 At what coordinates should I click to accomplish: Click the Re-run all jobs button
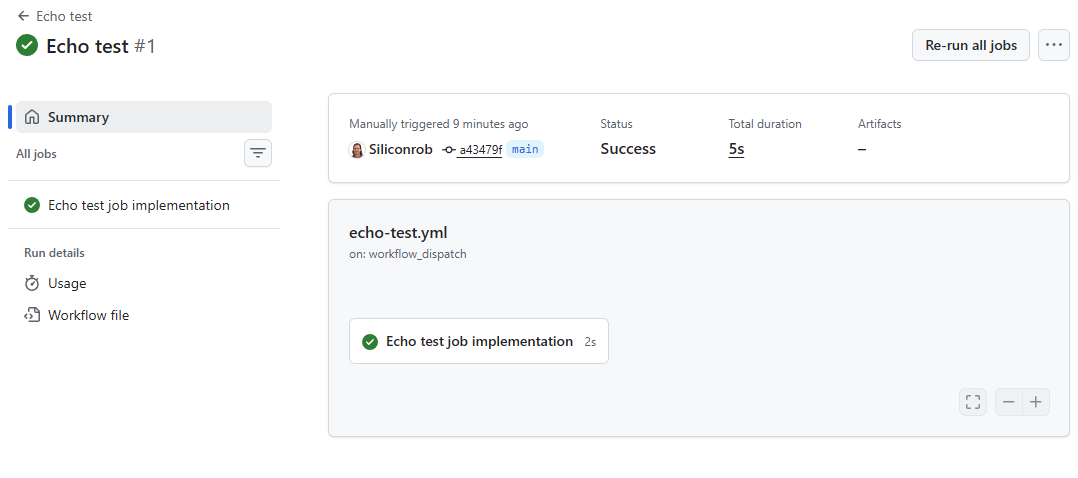(970, 45)
